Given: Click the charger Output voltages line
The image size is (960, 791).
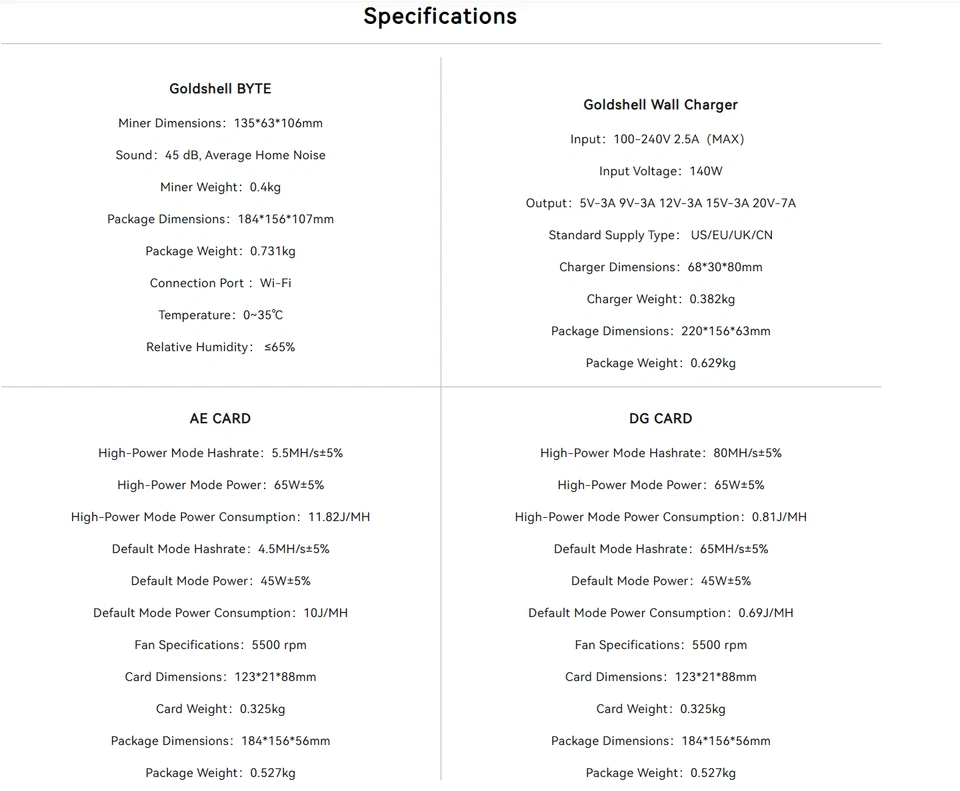Looking at the screenshot, I should 660,203.
